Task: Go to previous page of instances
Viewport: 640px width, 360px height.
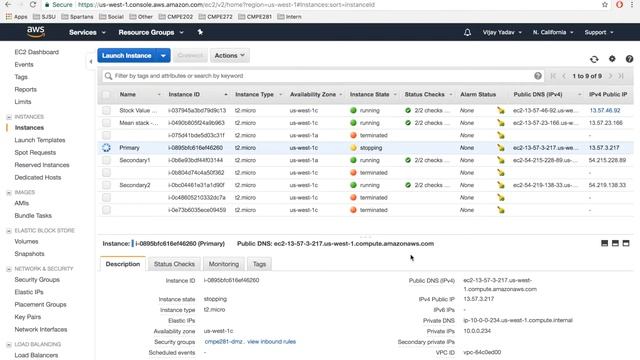Action: coord(564,76)
